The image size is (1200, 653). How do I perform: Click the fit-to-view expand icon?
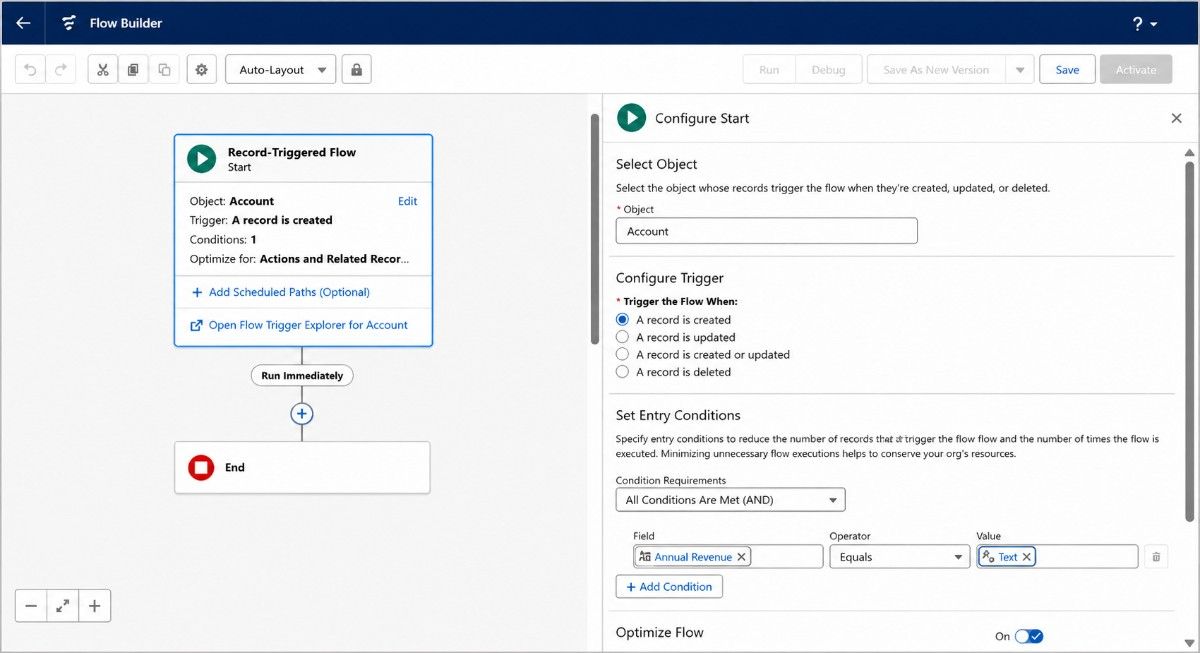pyautogui.click(x=63, y=606)
